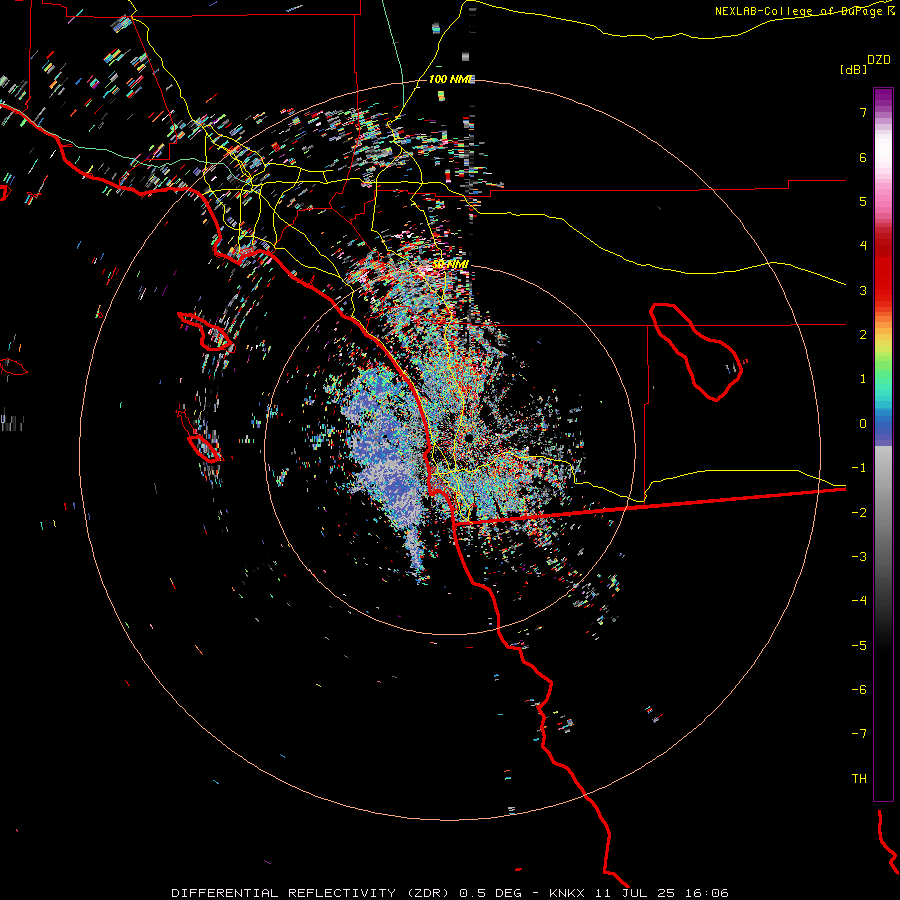Click the 5 value on the color scale
Viewport: 900px width, 900px height.
[863, 201]
